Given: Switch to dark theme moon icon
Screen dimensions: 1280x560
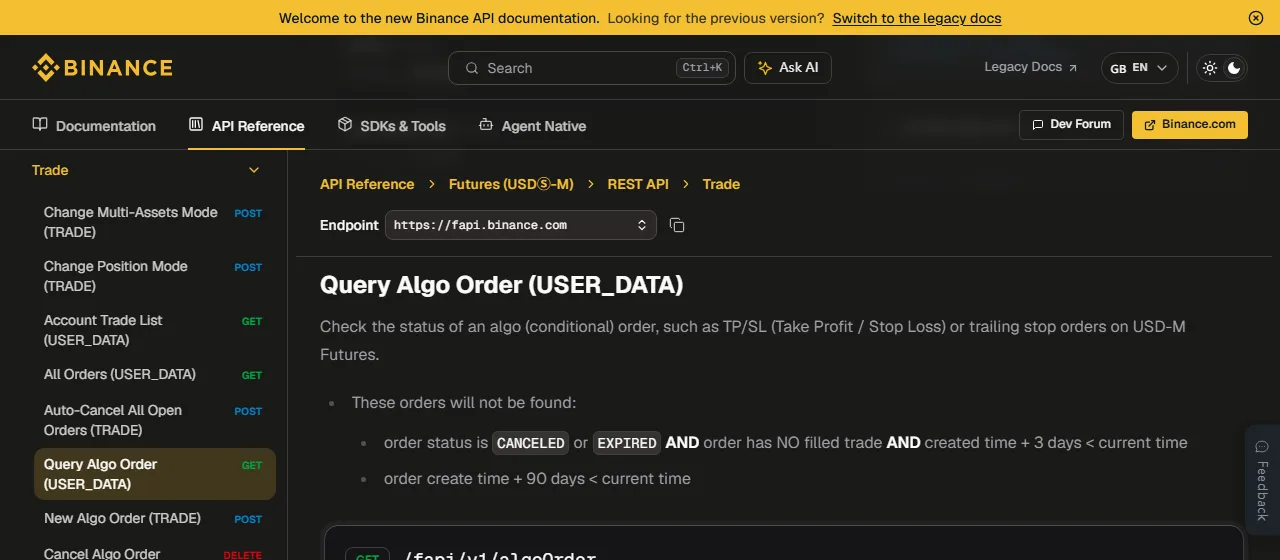Looking at the screenshot, I should pos(1235,68).
